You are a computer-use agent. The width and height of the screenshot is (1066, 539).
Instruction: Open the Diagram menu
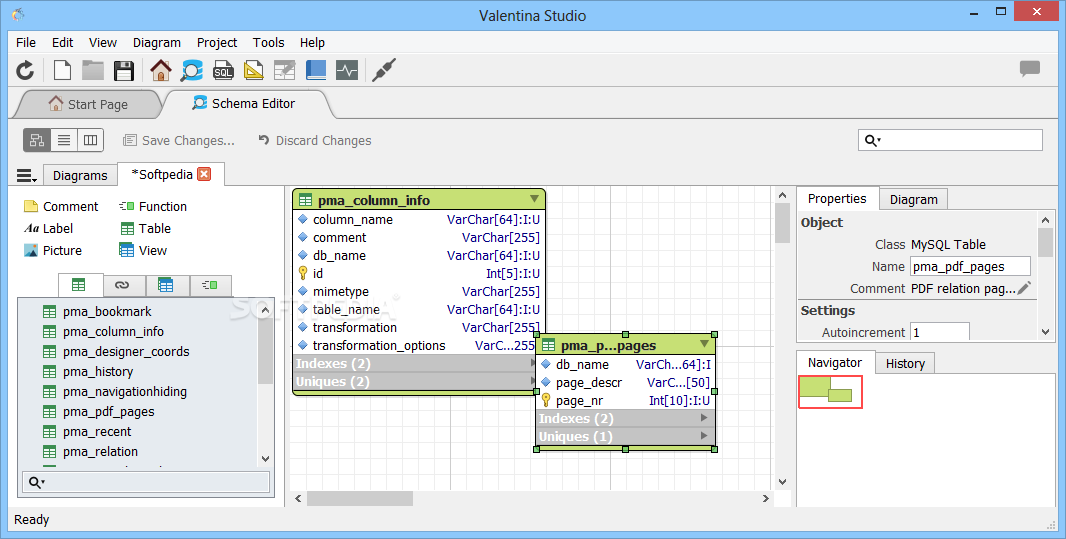156,42
